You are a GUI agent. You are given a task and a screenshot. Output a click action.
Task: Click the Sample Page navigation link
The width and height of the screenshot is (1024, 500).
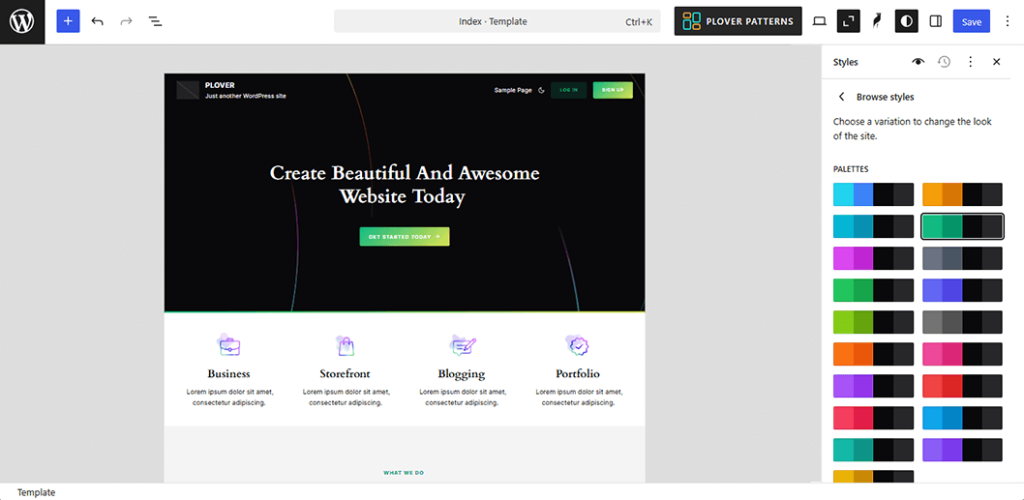[512, 90]
